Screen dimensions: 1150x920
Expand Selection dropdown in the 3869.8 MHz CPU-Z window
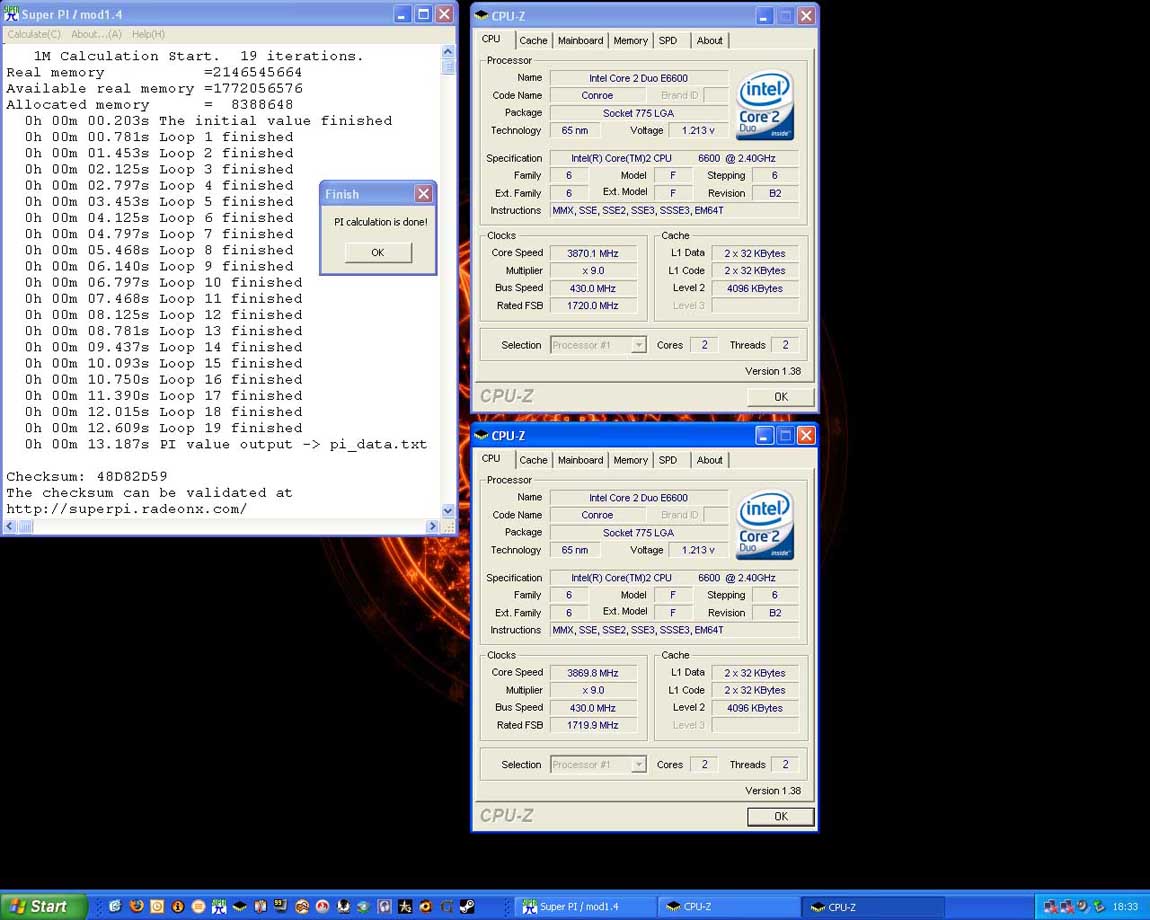(x=639, y=764)
